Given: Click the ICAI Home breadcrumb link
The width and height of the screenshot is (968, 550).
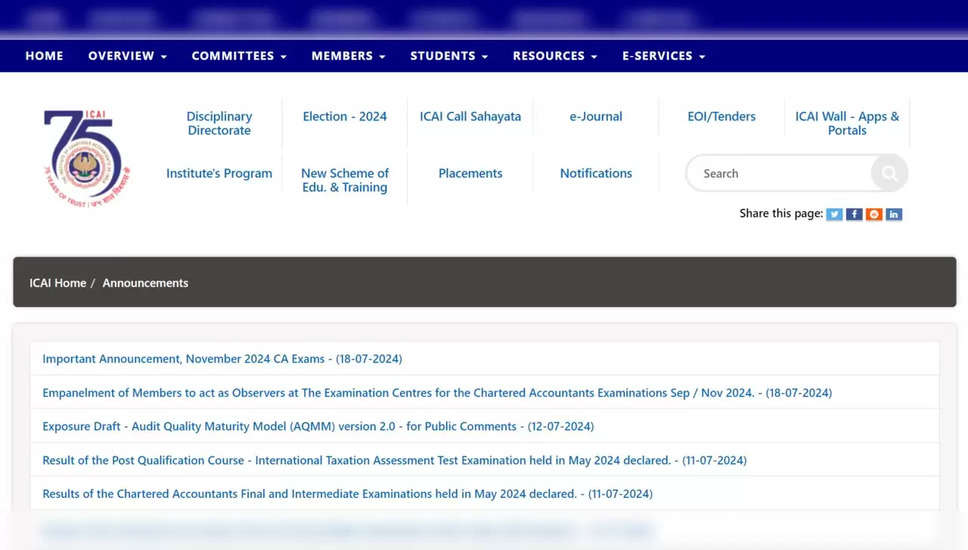Looking at the screenshot, I should (58, 283).
